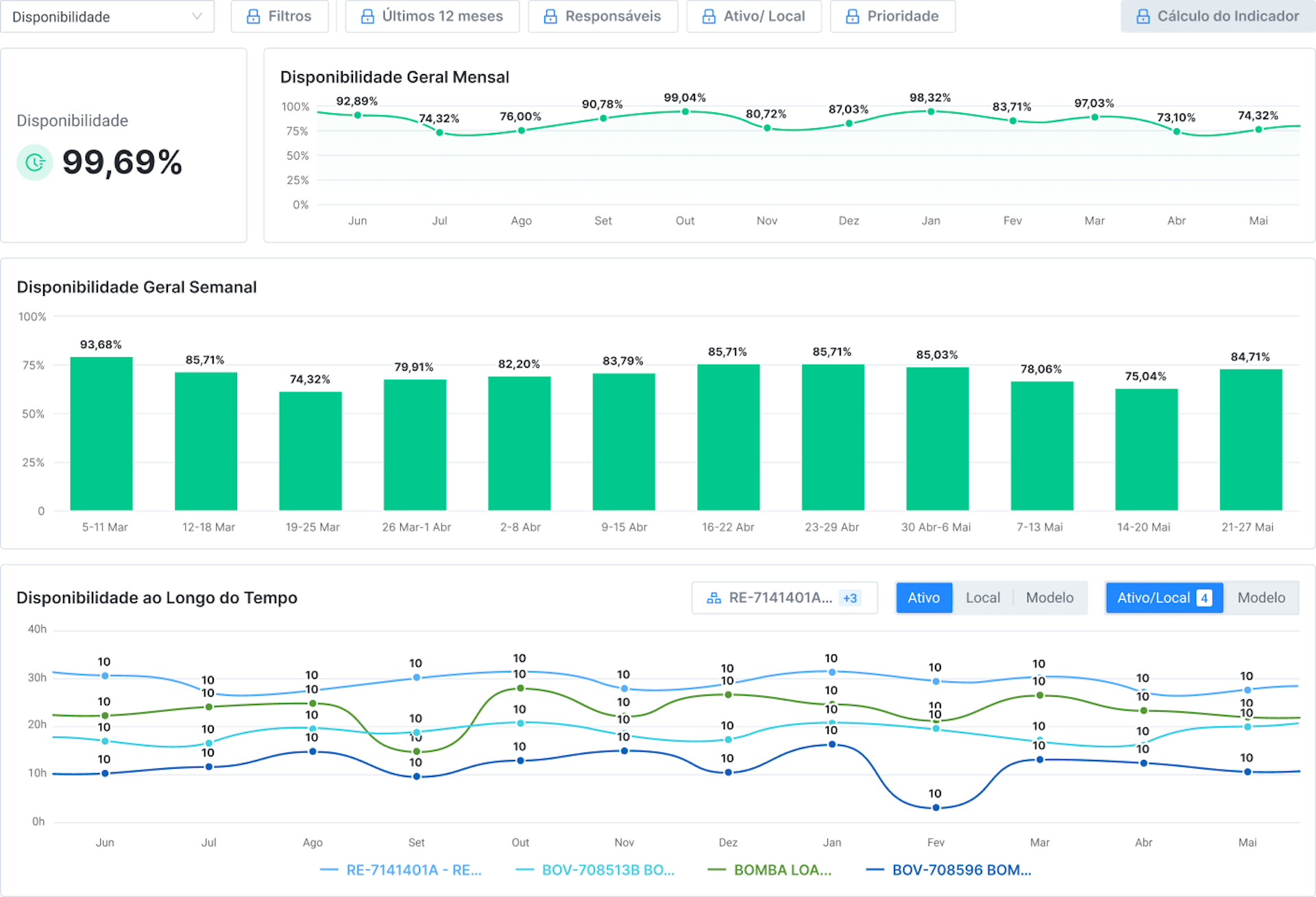Screen dimensions: 1316x897
Task: Click the Filtros button
Action: pos(280,16)
